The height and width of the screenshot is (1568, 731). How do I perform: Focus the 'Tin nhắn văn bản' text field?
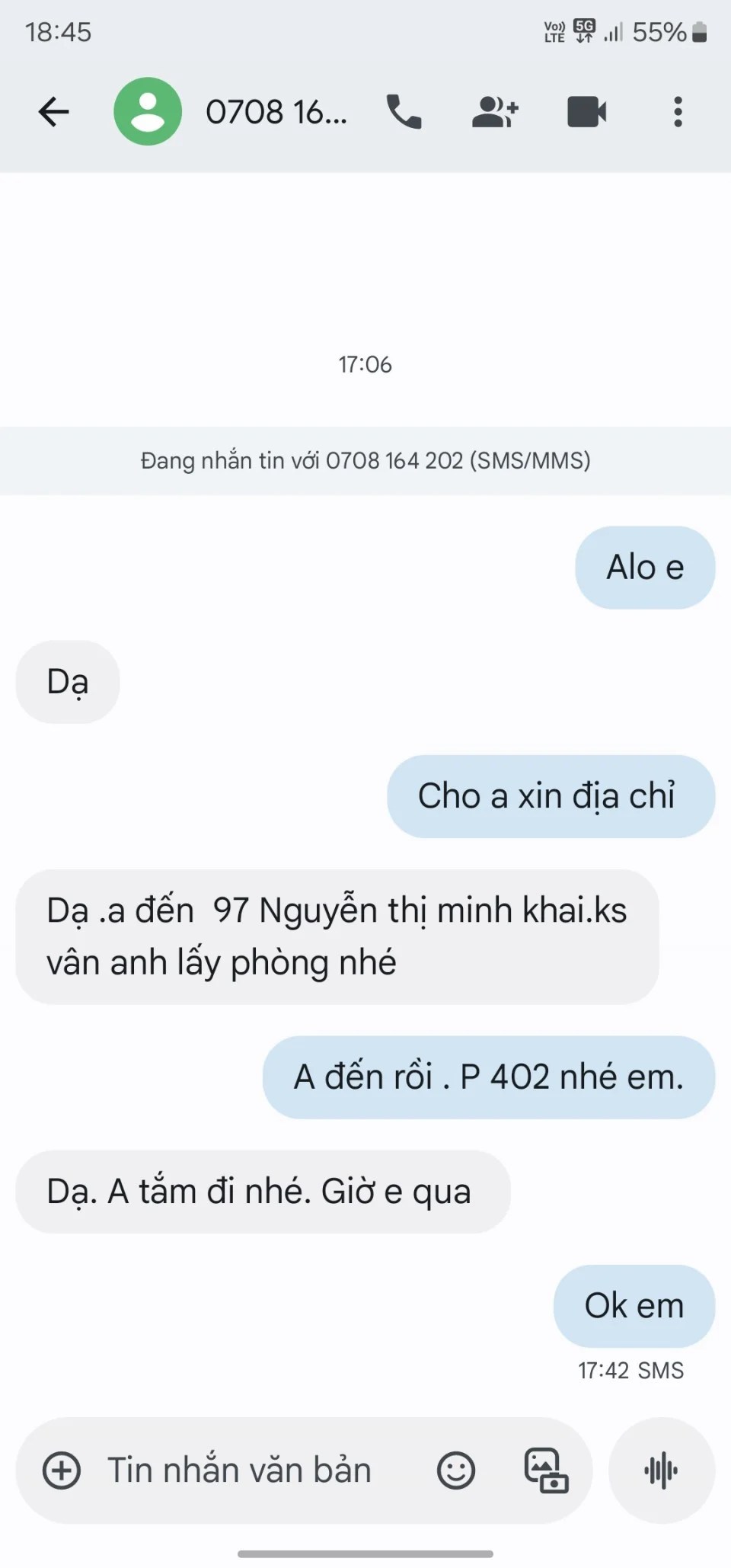pos(239,1470)
